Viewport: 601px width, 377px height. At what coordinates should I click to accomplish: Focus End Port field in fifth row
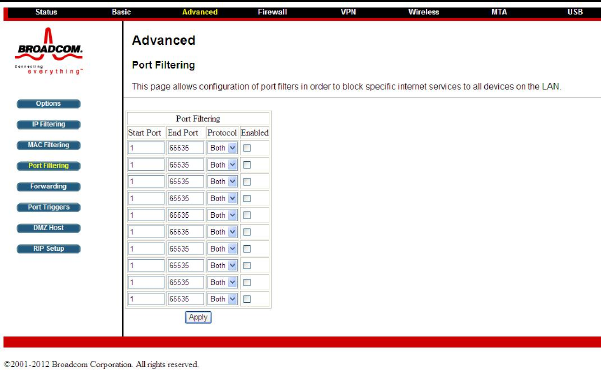coord(186,215)
